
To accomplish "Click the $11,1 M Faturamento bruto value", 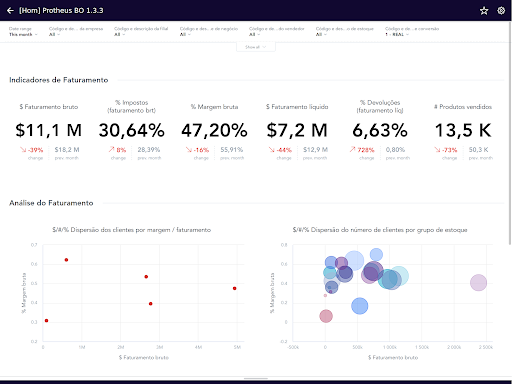I will tap(49, 130).
